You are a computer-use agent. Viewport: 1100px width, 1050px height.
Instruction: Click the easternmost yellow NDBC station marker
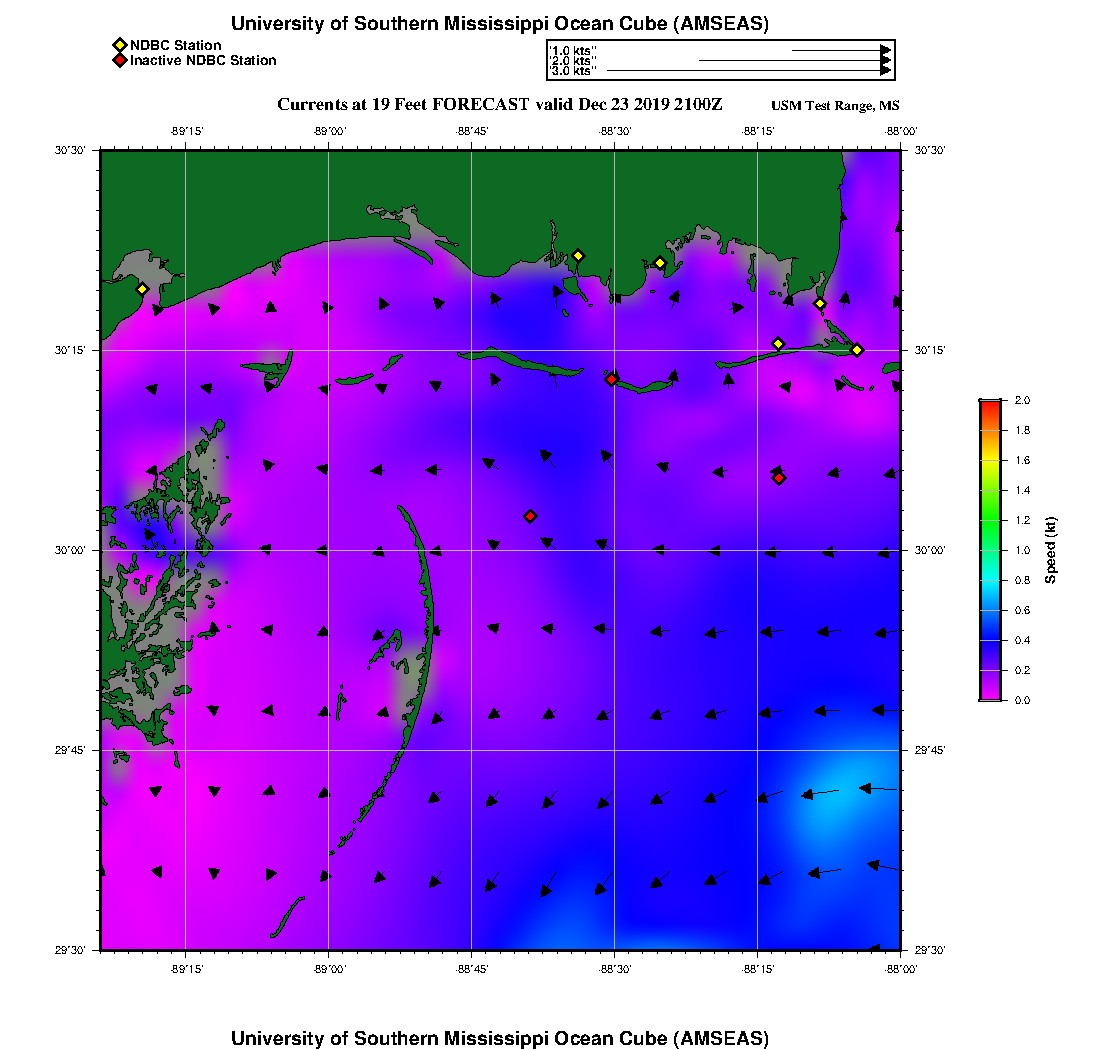856,349
